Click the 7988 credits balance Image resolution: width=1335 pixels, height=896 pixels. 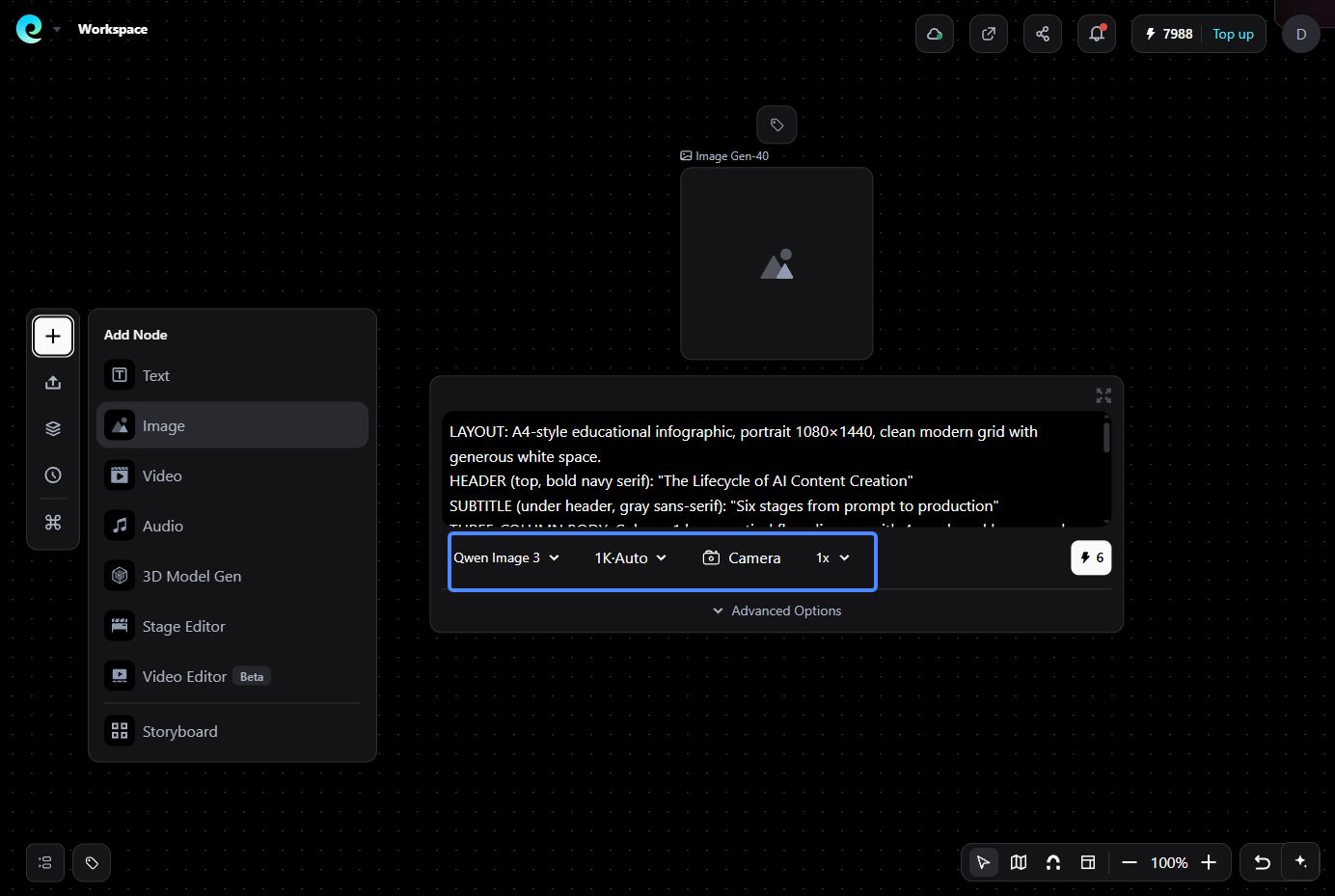(x=1169, y=34)
